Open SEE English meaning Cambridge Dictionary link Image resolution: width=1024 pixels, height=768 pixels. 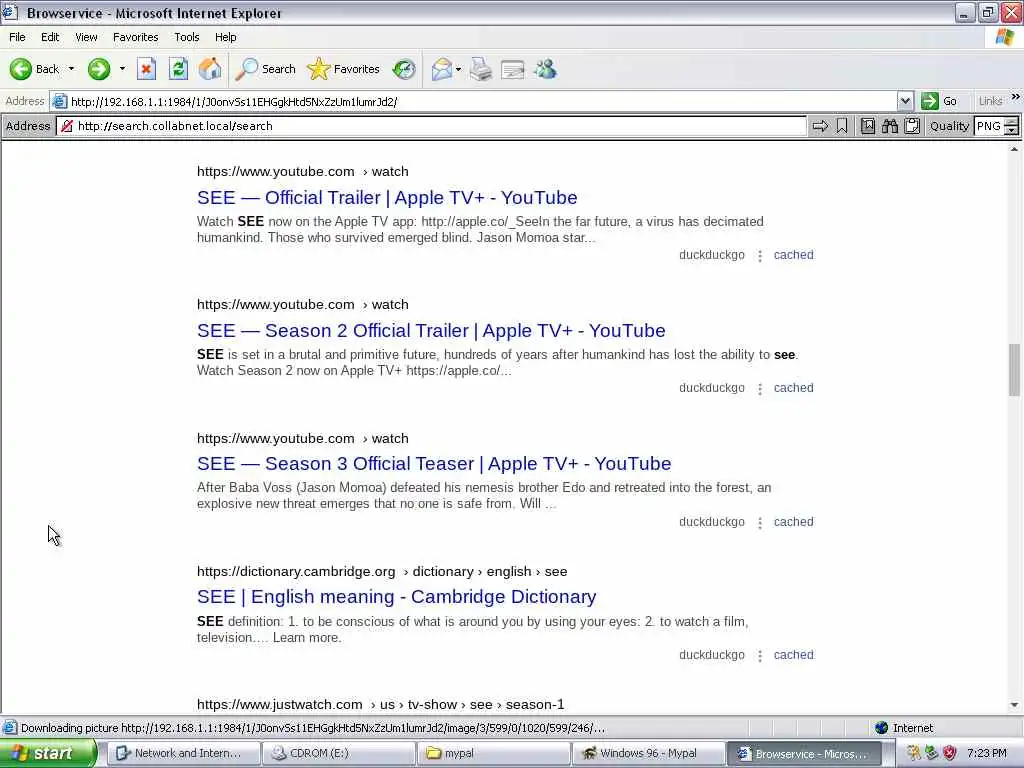coord(396,597)
